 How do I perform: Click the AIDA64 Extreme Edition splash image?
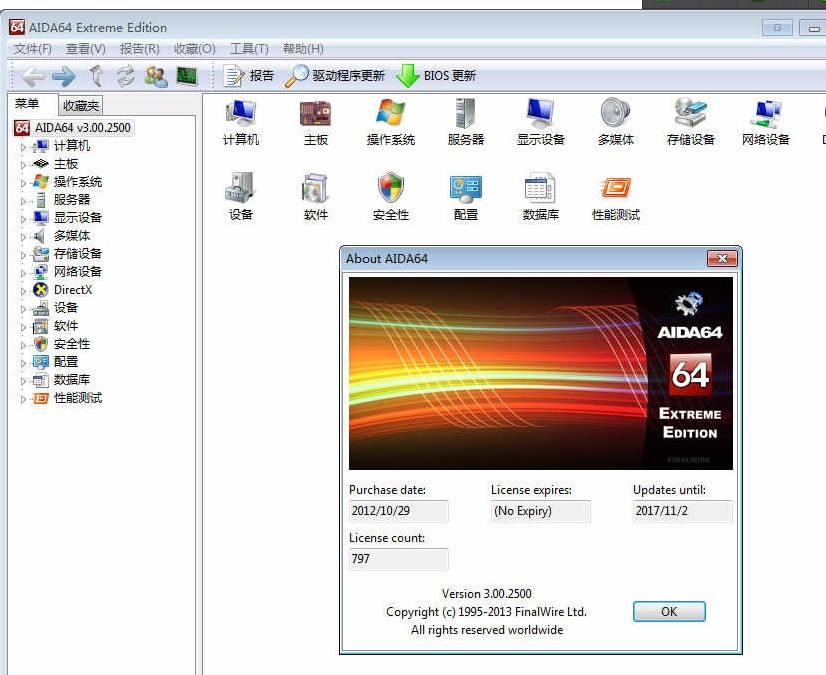(x=540, y=374)
